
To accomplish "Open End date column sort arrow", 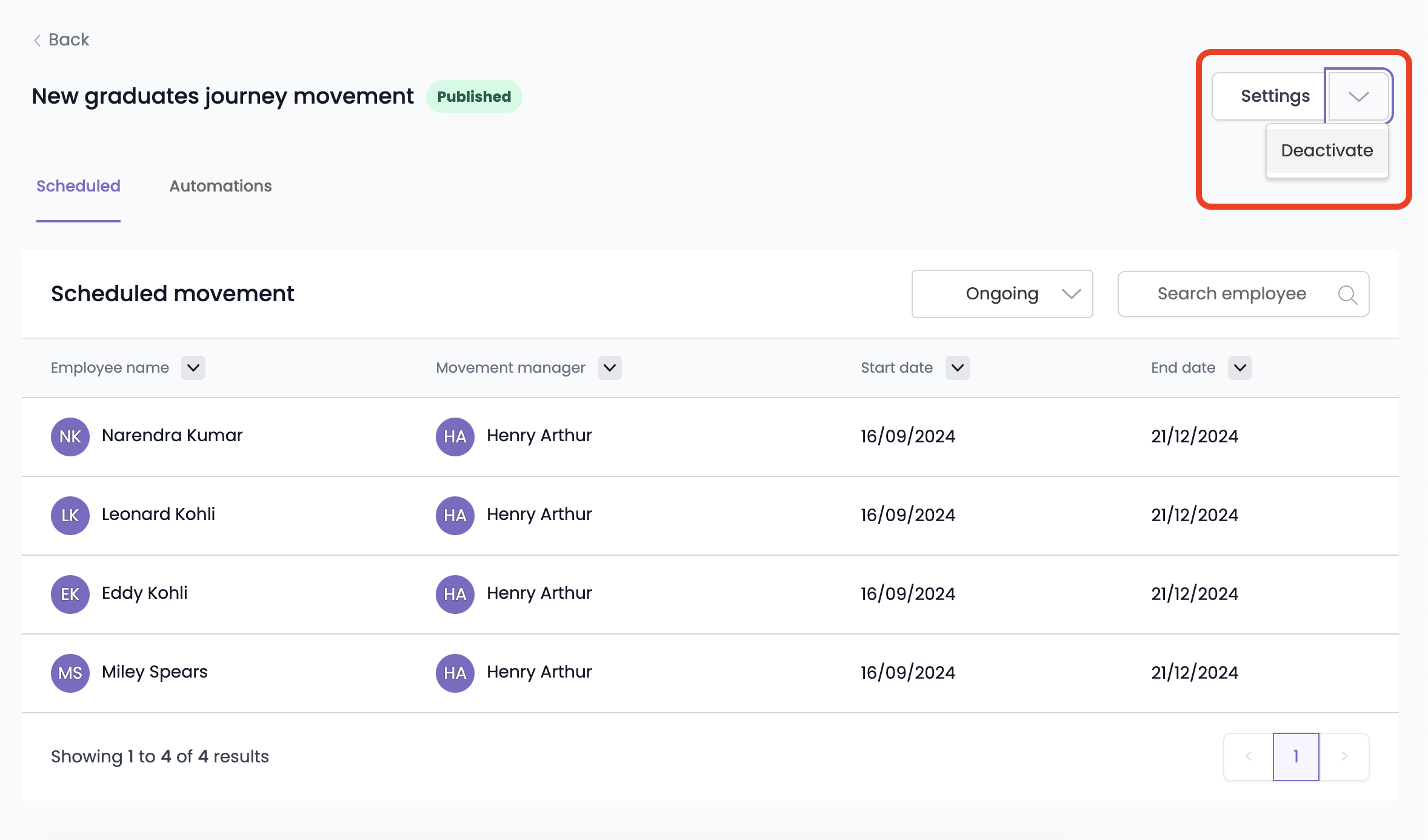I will click(x=1240, y=368).
